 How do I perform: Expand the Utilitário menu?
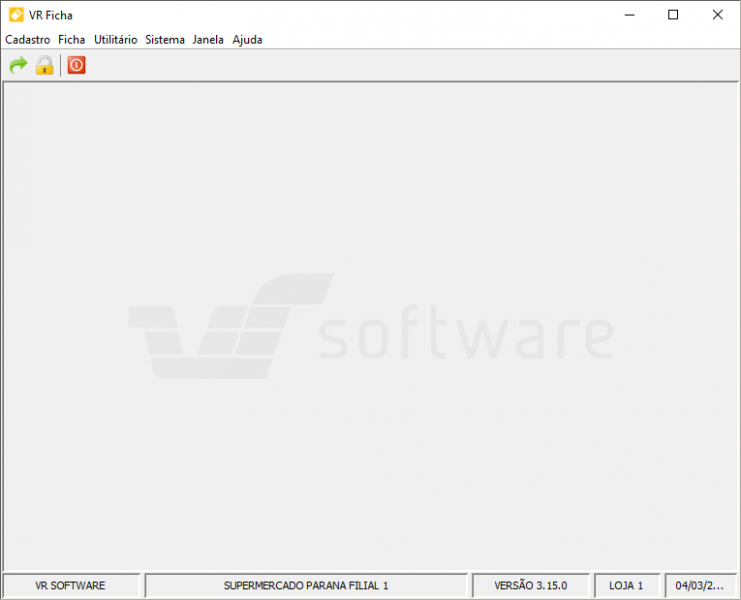[x=115, y=40]
